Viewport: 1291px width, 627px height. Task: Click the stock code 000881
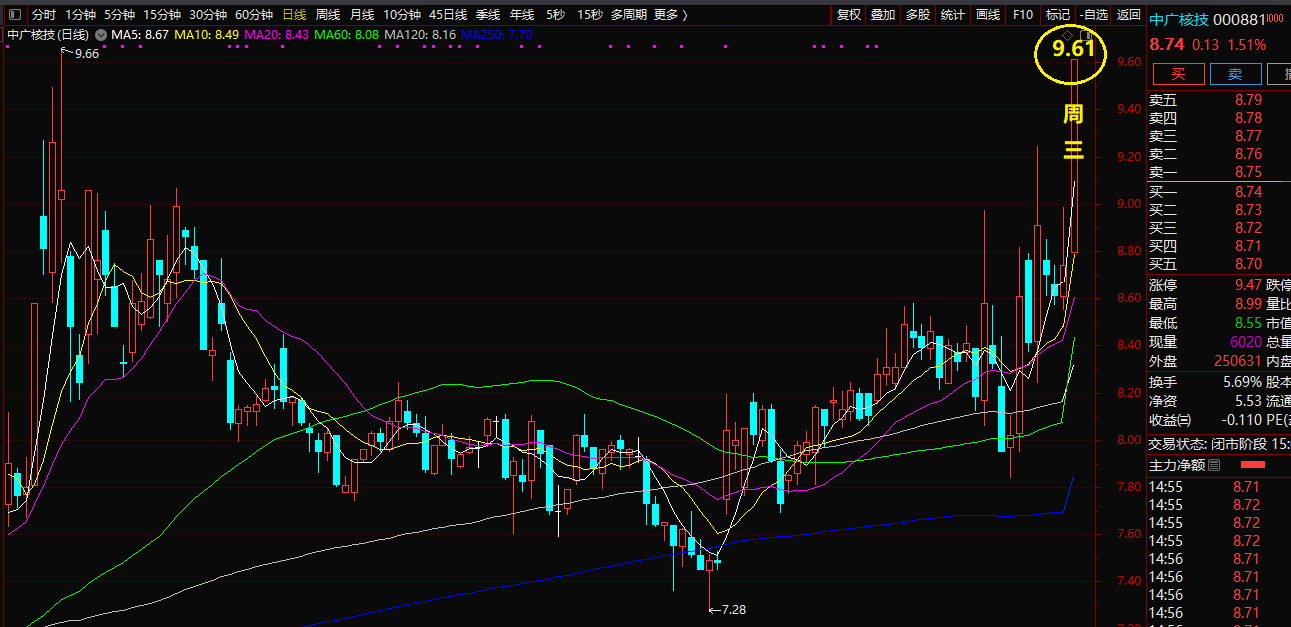[x=1241, y=20]
